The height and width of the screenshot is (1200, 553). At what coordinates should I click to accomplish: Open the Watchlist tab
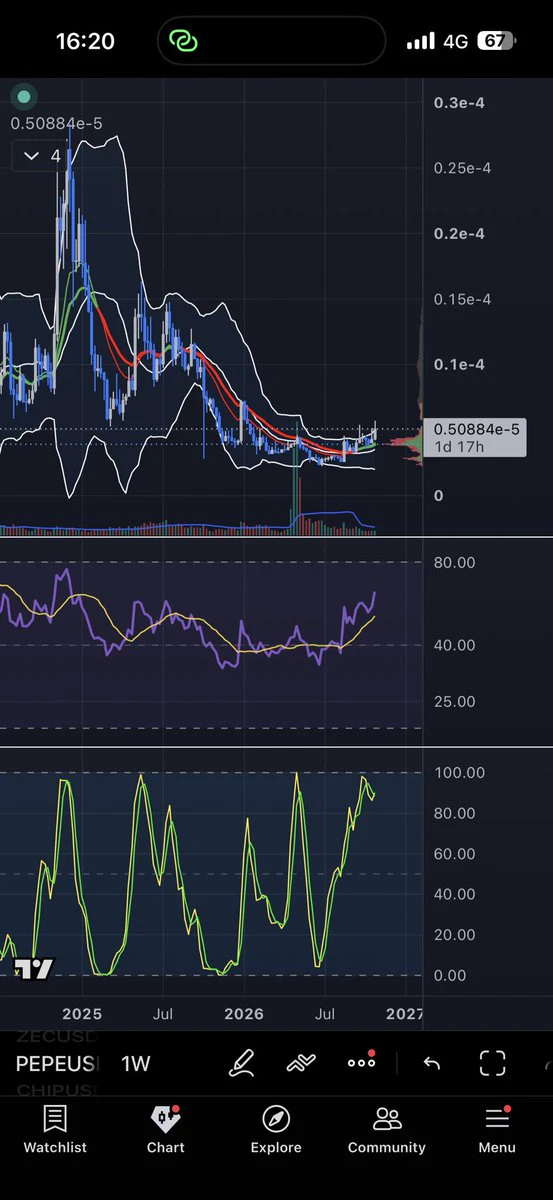(x=55, y=1130)
